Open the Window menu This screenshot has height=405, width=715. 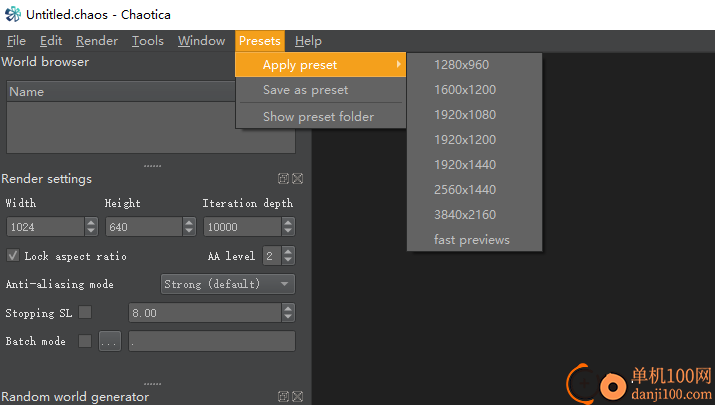(202, 41)
